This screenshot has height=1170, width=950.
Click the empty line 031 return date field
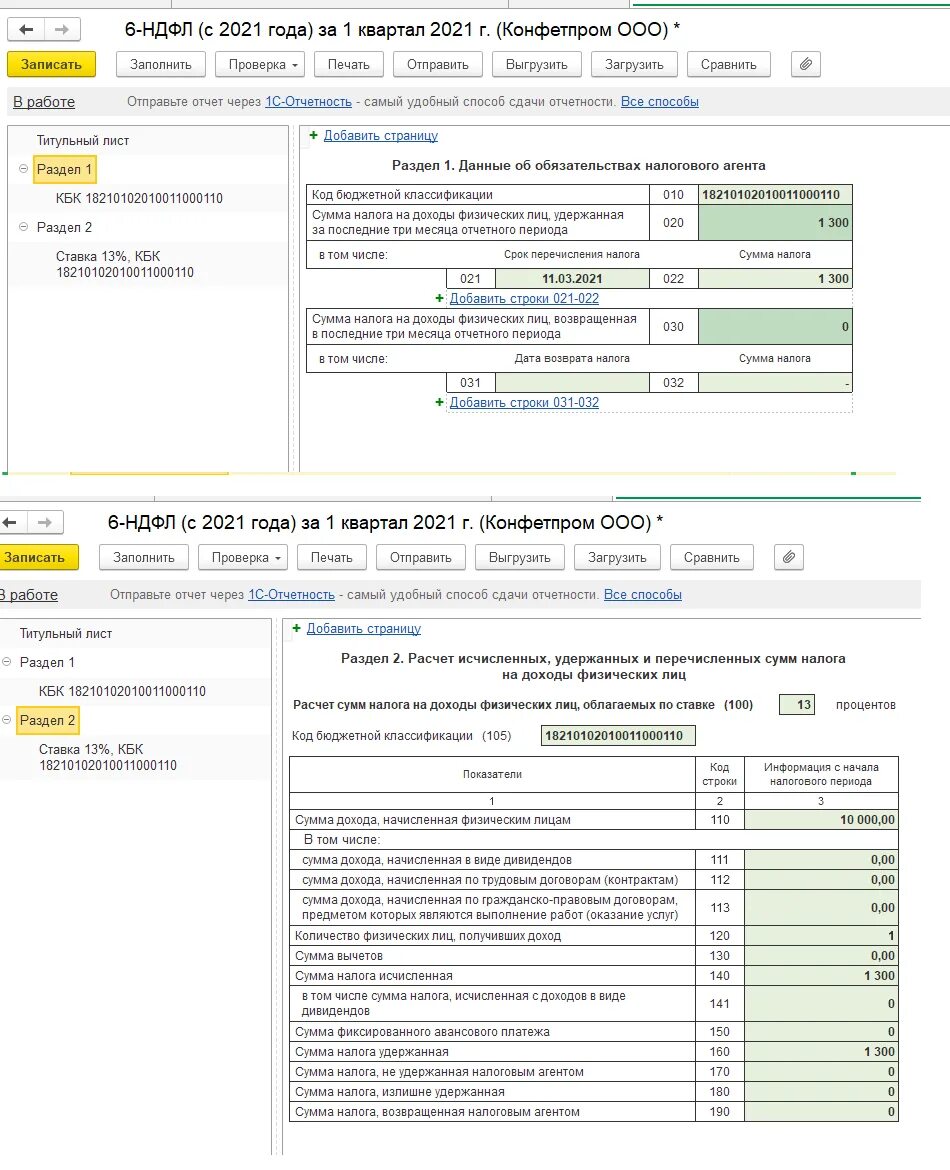[x=572, y=383]
